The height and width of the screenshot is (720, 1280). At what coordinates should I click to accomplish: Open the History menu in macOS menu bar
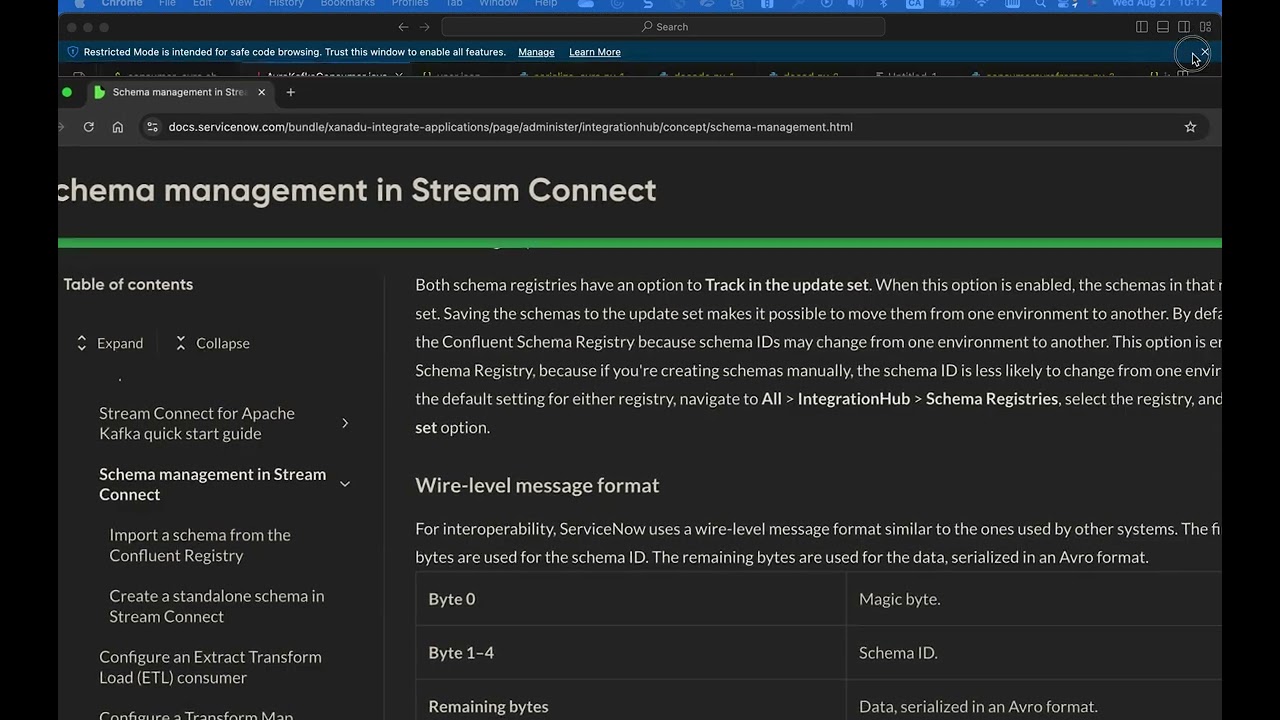point(286,4)
